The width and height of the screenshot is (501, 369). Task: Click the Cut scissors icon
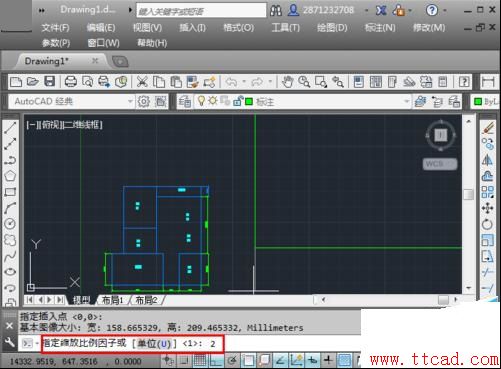click(x=142, y=82)
